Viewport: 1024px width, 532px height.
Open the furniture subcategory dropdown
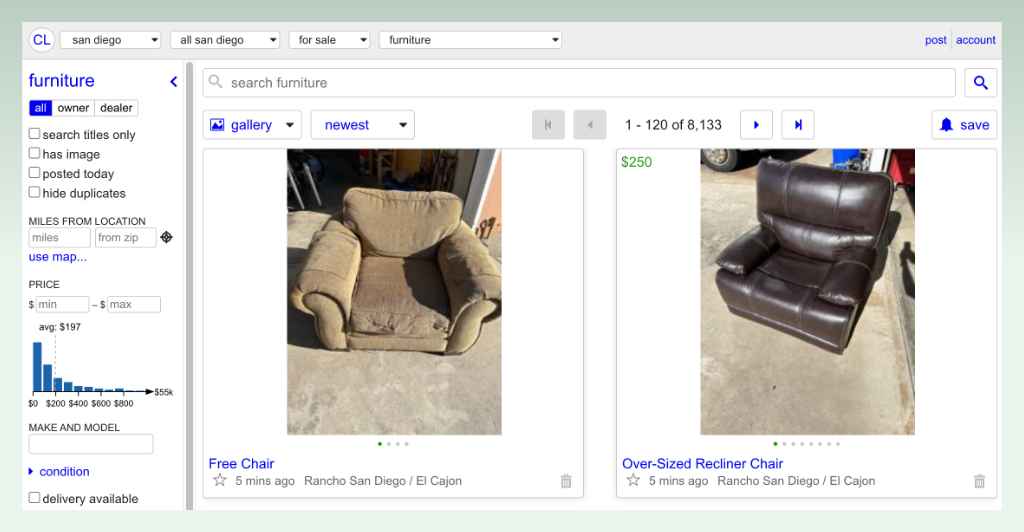pyautogui.click(x=470, y=40)
